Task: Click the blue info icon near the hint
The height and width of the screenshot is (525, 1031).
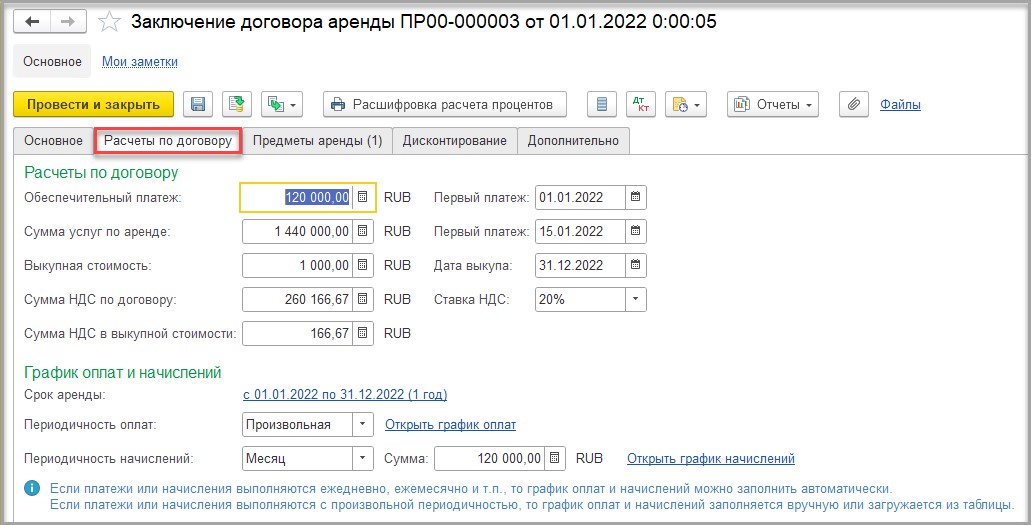Action: pos(32,488)
